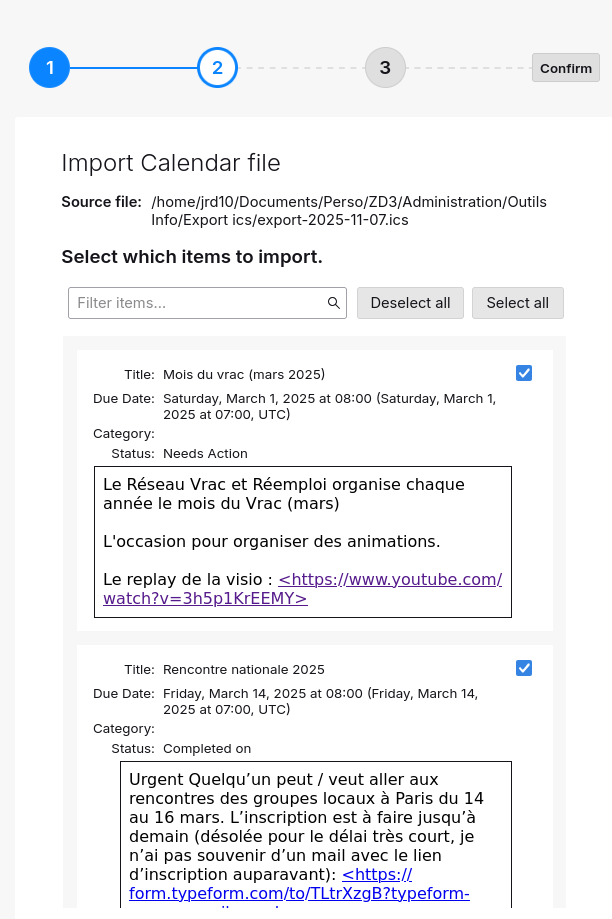This screenshot has height=919, width=612.
Task: Click the Rencontre nationale description text box
Action: coord(315,817)
